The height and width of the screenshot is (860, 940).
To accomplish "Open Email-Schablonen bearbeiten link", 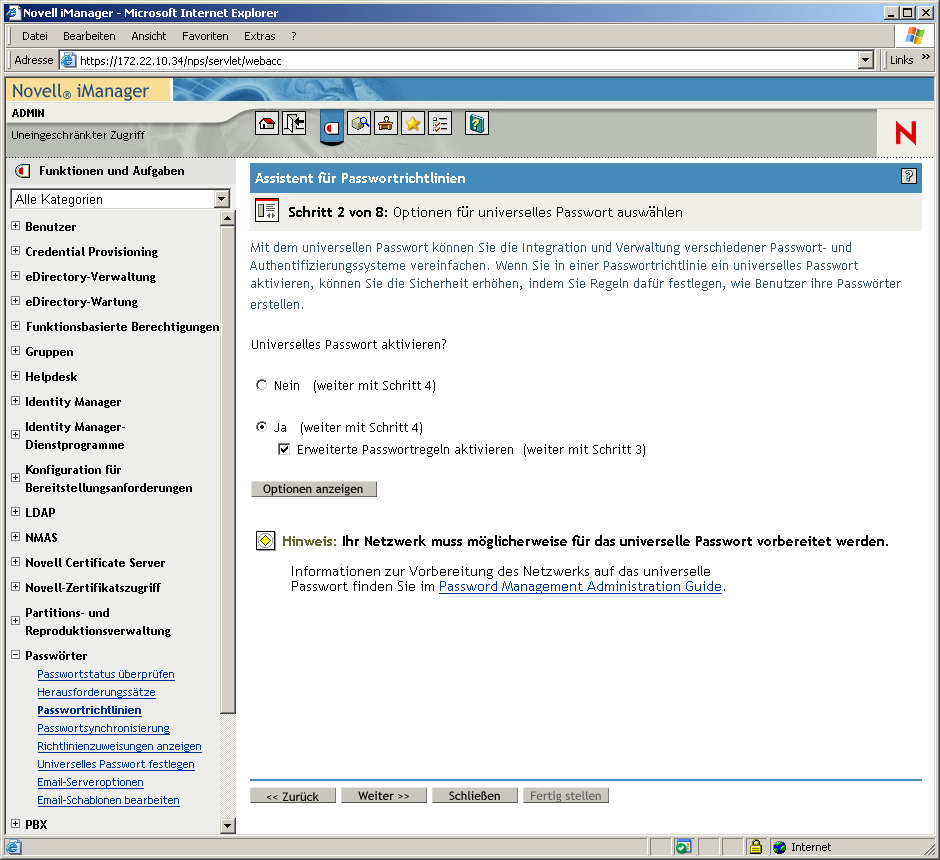I will 108,800.
